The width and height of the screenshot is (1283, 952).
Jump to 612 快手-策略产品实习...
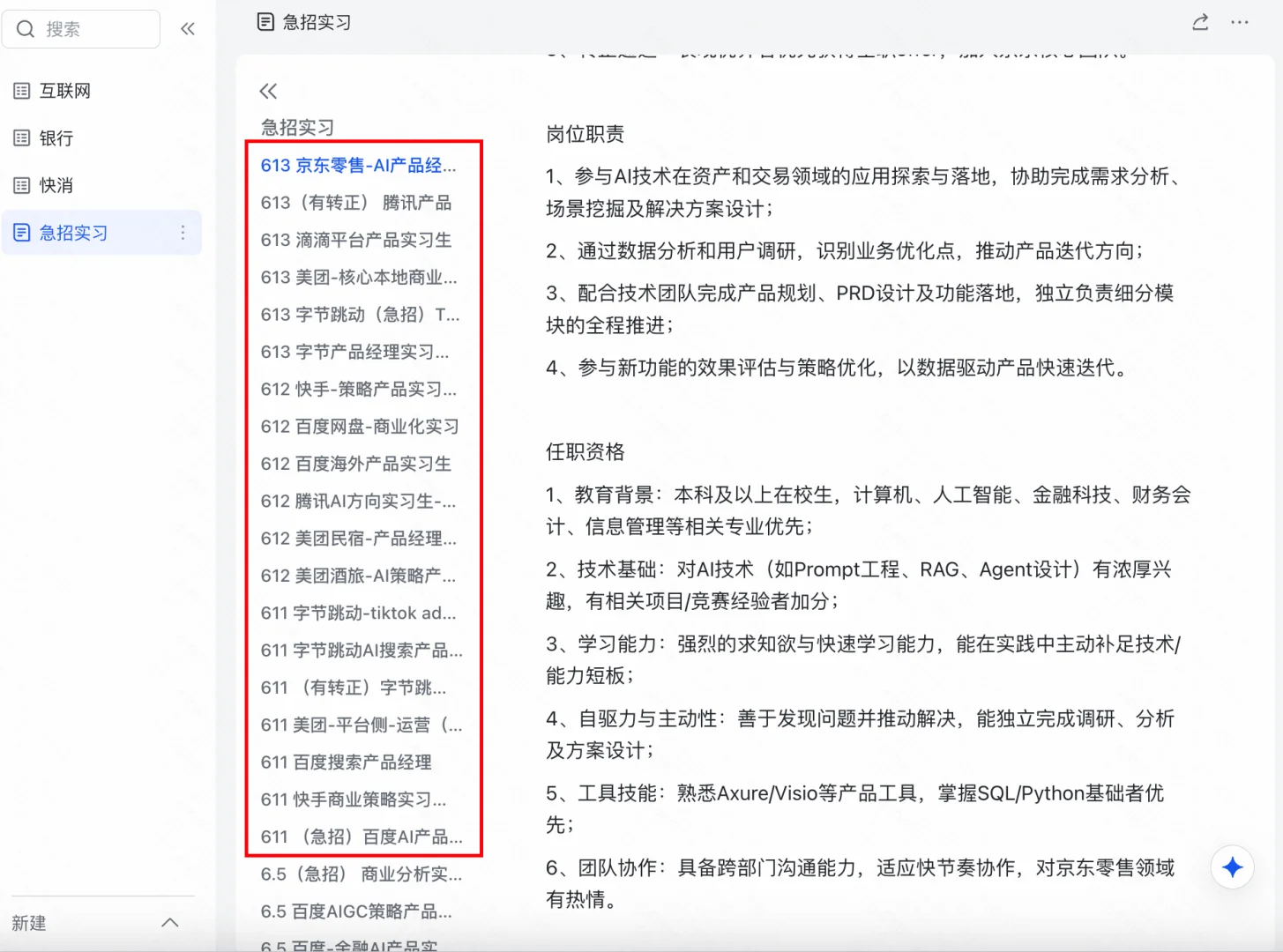[x=359, y=390]
